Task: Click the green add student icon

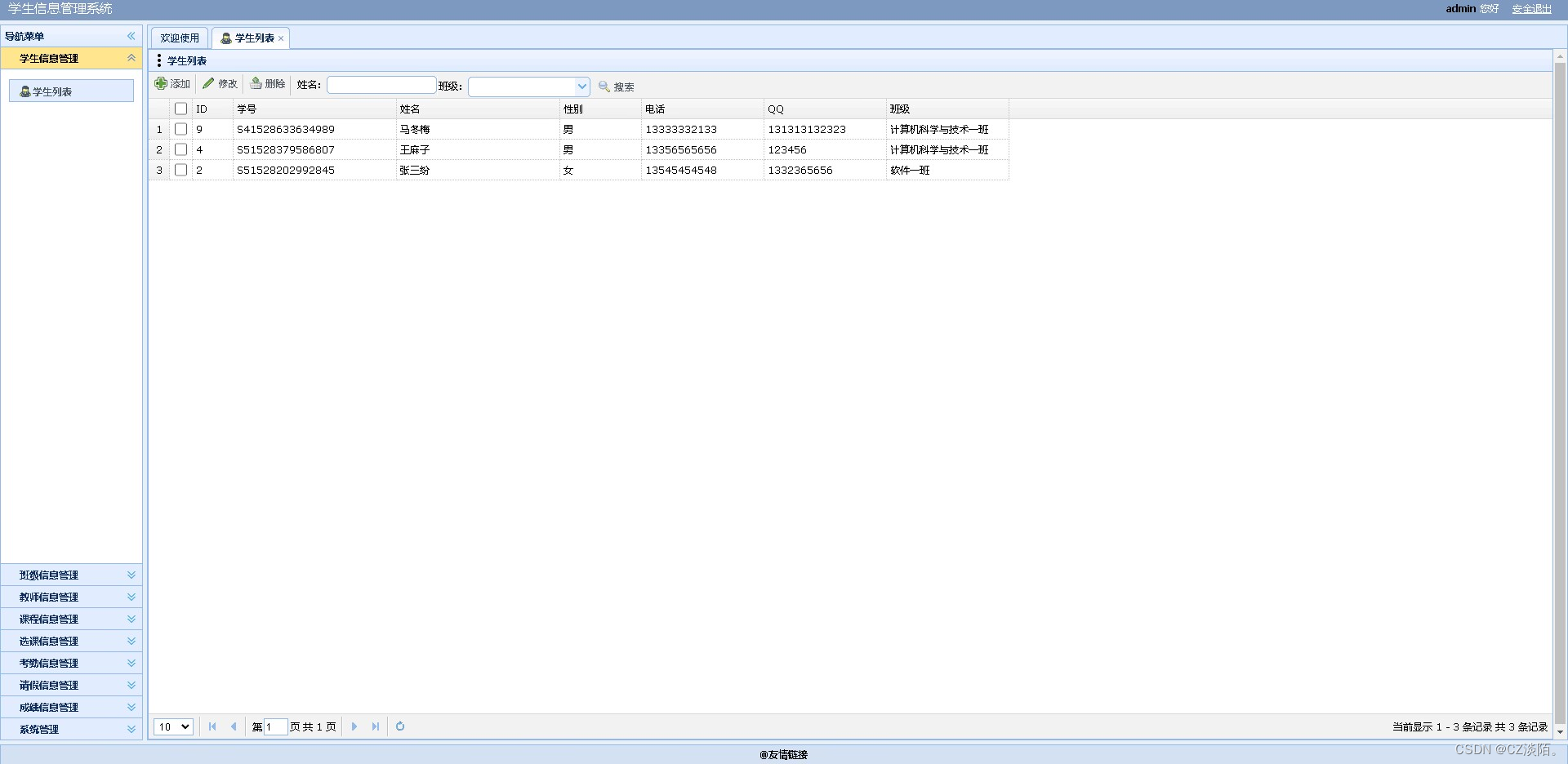Action: tap(161, 83)
